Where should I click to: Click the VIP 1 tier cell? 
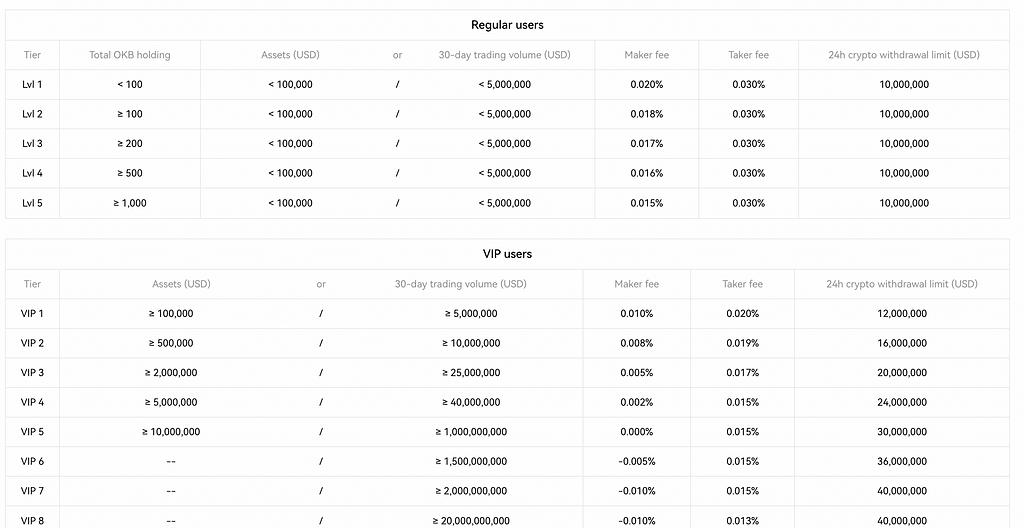pyautogui.click(x=32, y=314)
